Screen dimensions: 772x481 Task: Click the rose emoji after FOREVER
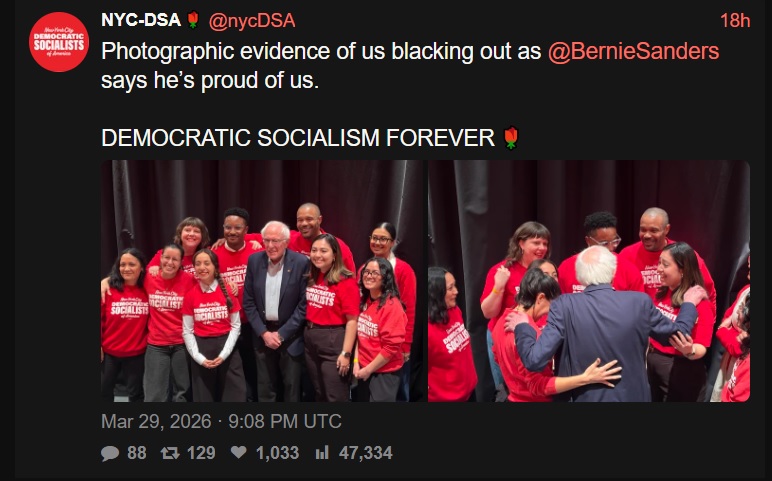[511, 138]
